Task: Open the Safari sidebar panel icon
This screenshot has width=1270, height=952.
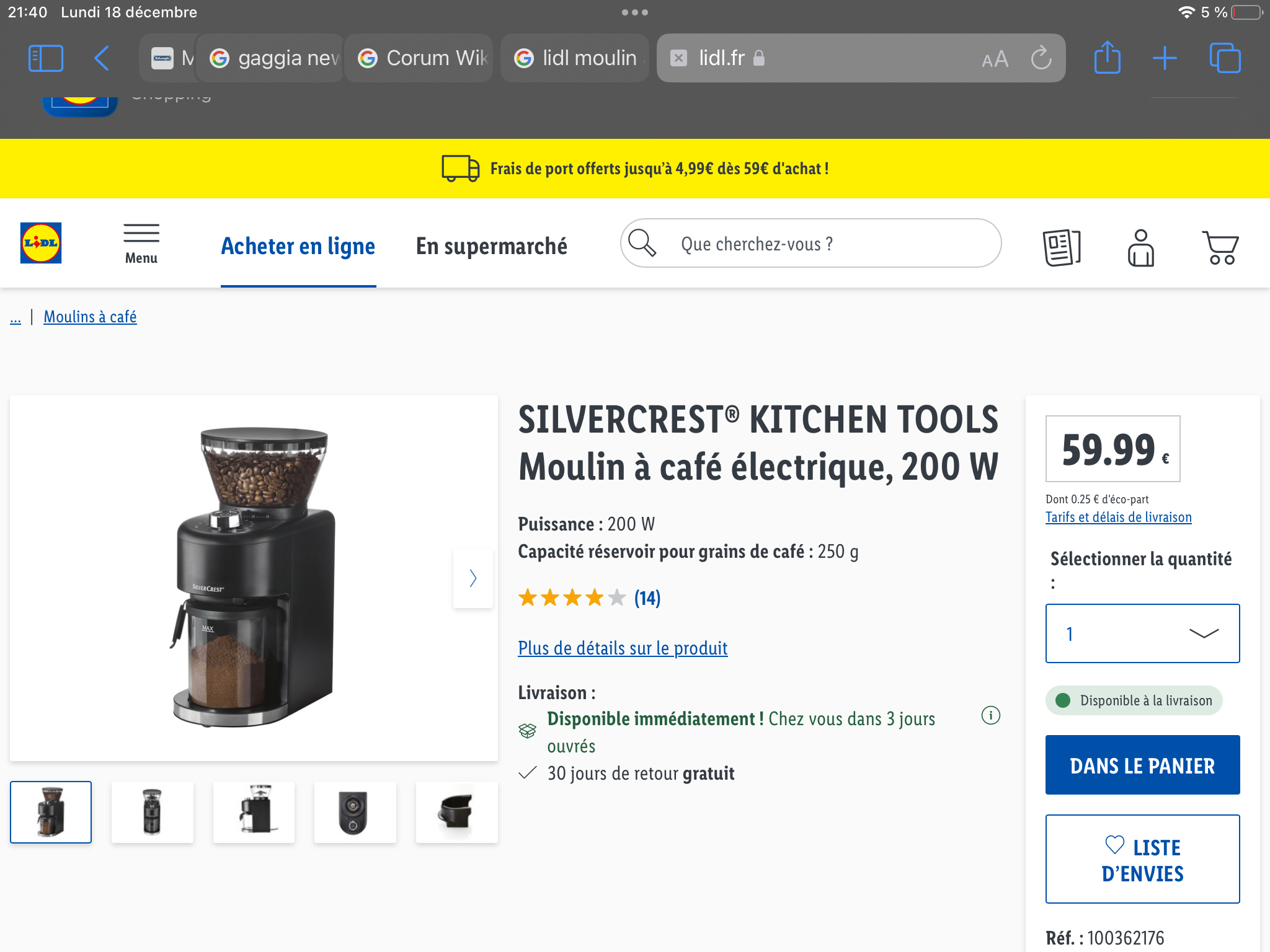Action: pos(46,58)
